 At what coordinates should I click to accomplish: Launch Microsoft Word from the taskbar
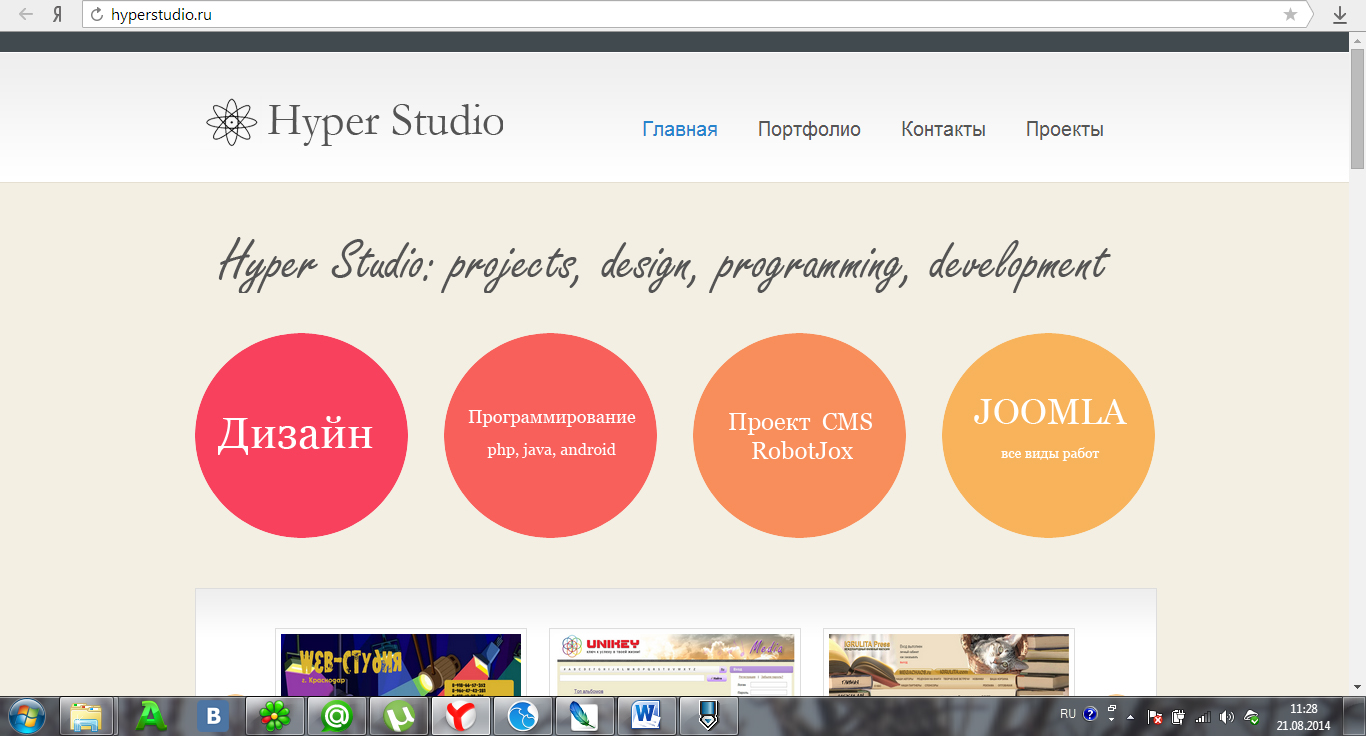pos(647,716)
